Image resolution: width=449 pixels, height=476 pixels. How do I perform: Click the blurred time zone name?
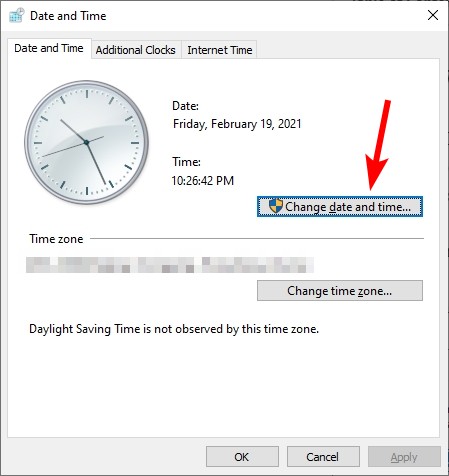[x=170, y=265]
